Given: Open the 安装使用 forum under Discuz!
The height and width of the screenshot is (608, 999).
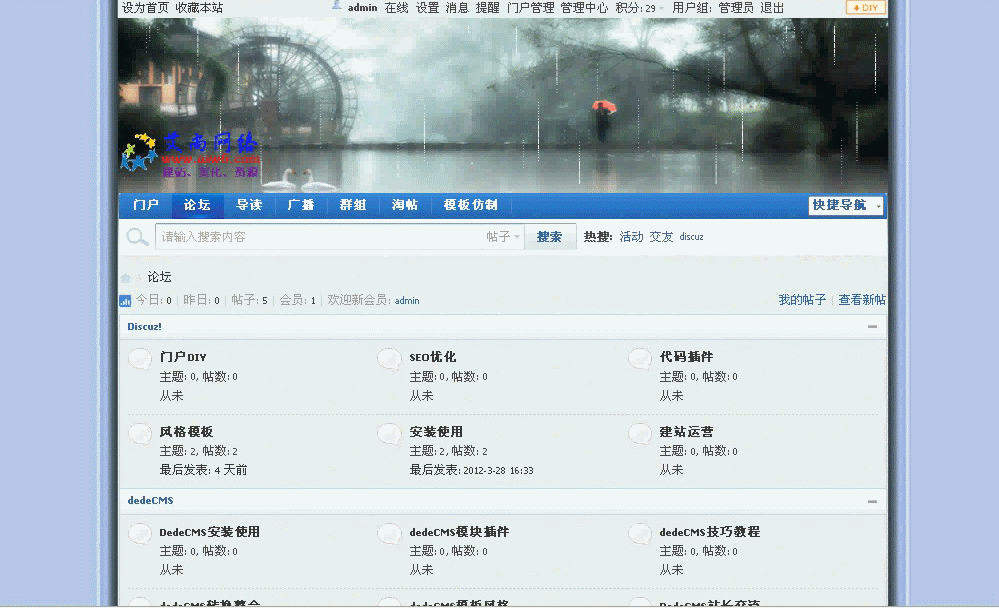Looking at the screenshot, I should pos(436,432).
